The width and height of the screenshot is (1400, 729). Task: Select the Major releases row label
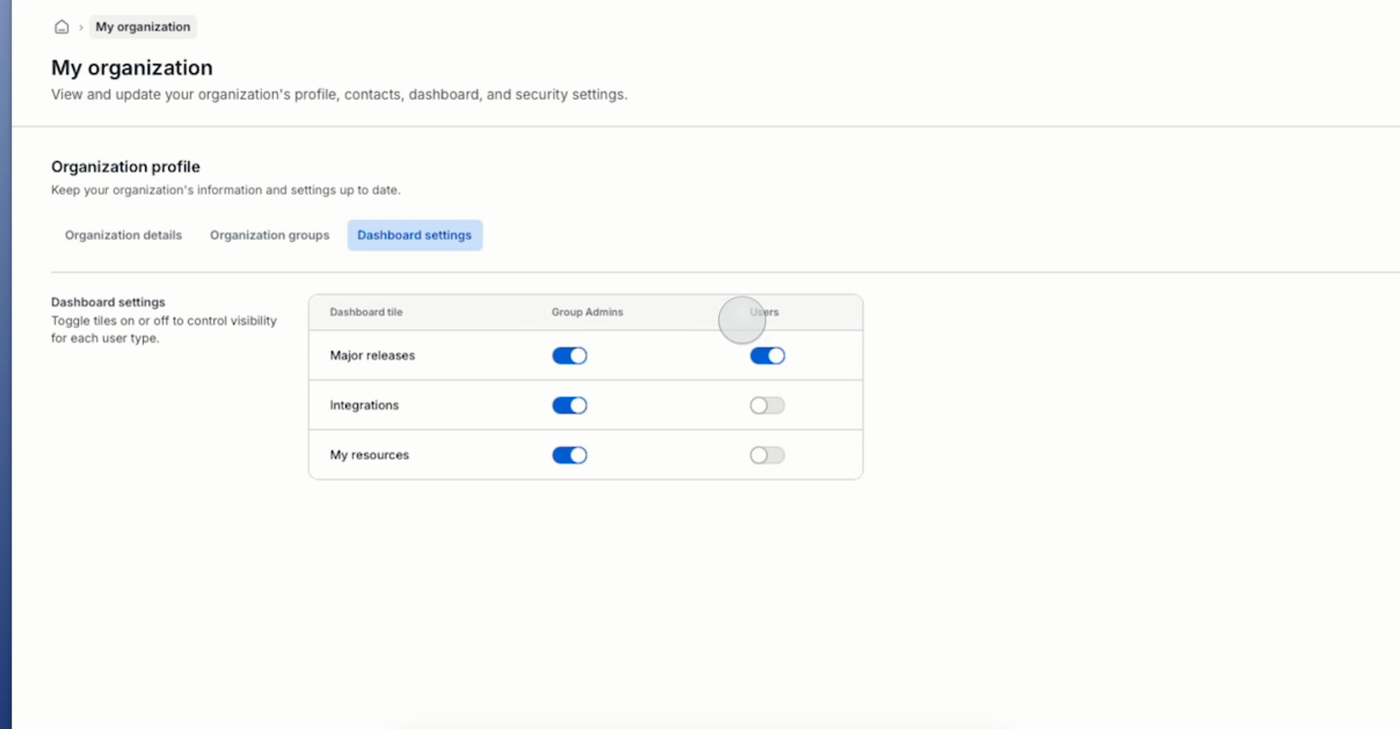(x=372, y=355)
